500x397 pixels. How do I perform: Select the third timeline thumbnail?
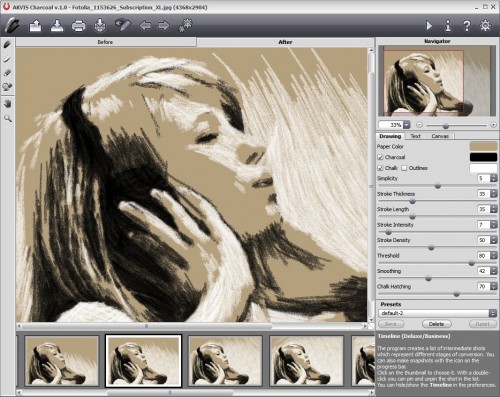[225, 361]
